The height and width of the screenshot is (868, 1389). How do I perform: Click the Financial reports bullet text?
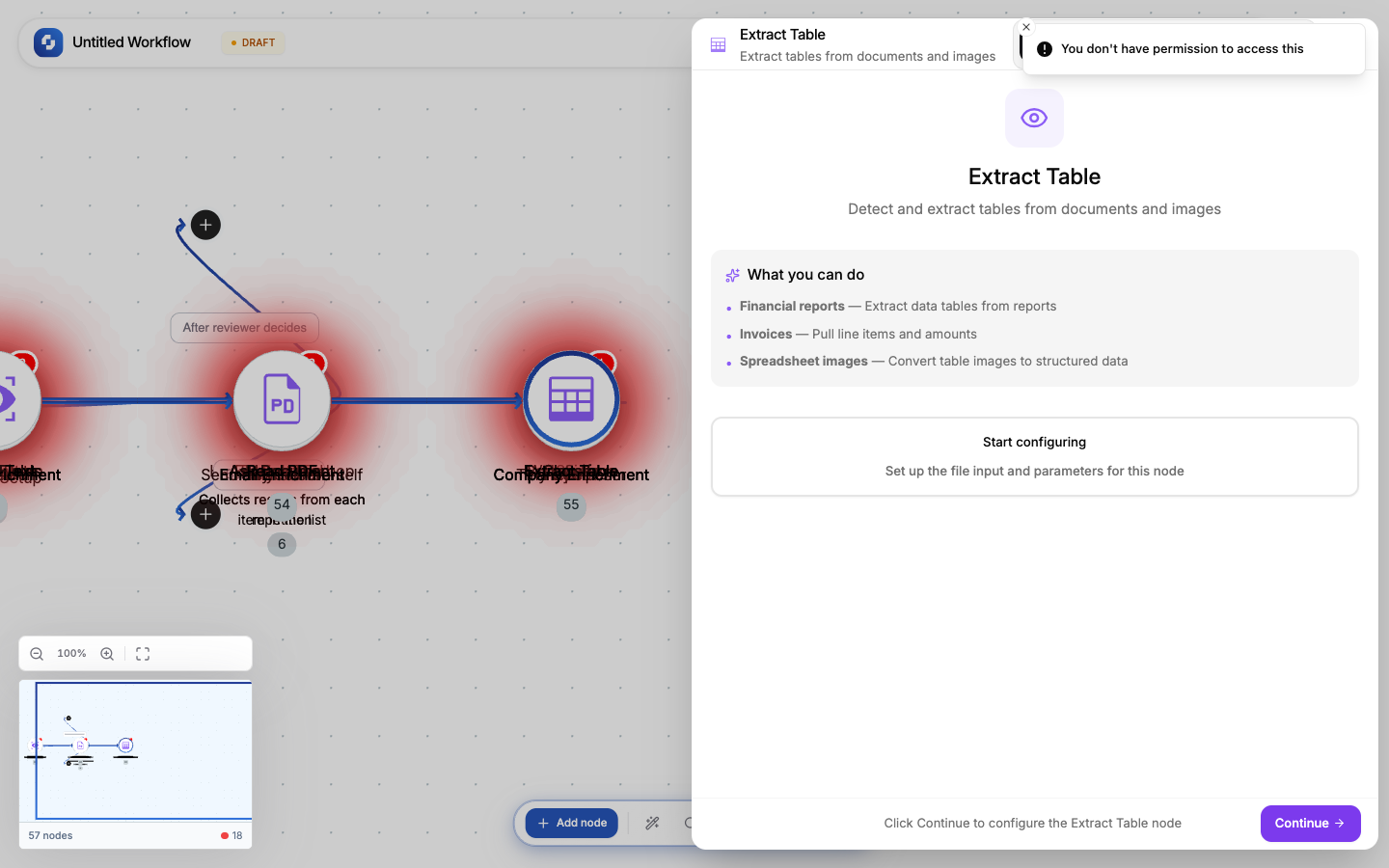897,306
